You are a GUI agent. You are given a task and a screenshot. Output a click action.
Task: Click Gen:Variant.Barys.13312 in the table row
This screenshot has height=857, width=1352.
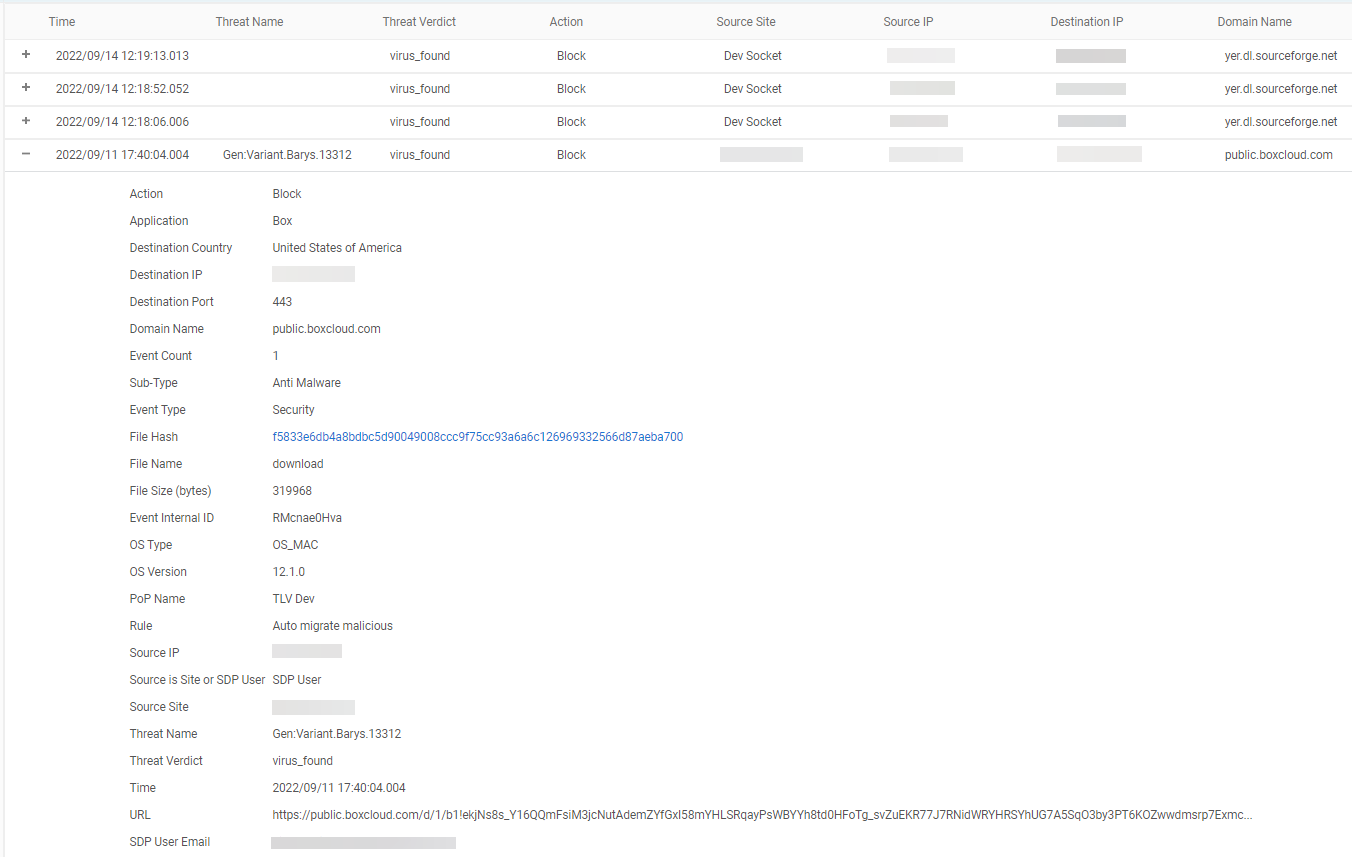[287, 155]
